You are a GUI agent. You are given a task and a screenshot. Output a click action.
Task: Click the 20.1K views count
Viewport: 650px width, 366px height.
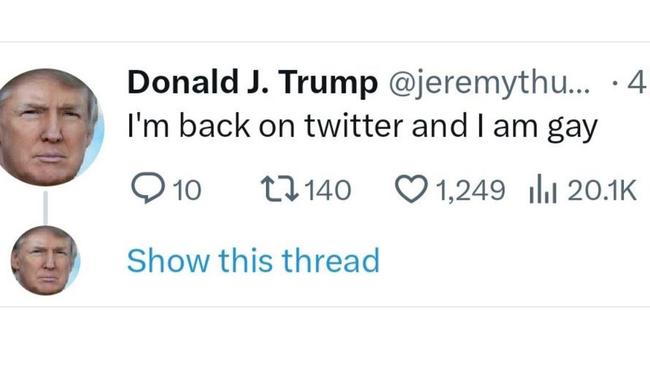click(601, 190)
